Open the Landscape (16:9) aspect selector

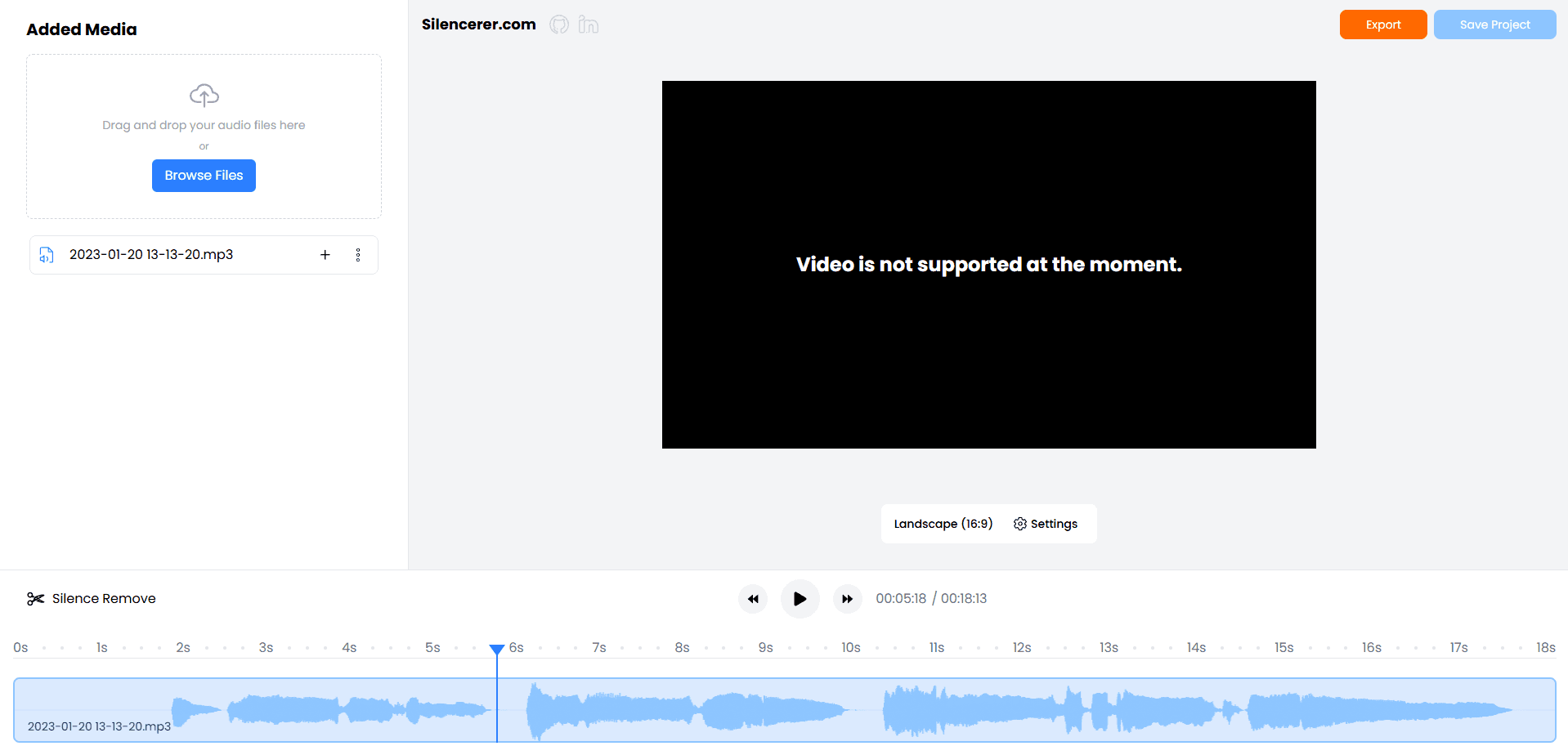[x=943, y=524]
